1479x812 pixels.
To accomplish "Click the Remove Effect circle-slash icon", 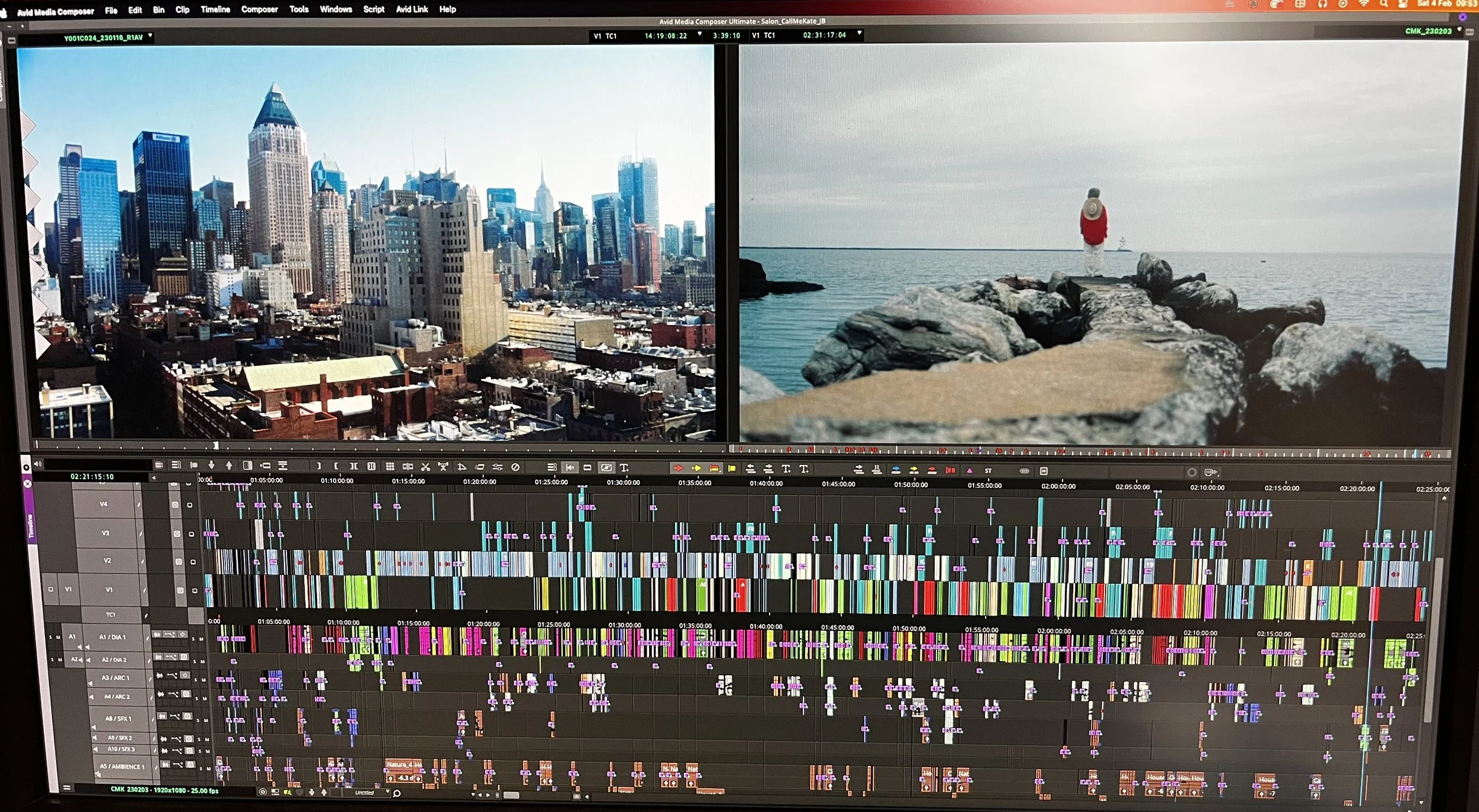I will pyautogui.click(x=515, y=467).
